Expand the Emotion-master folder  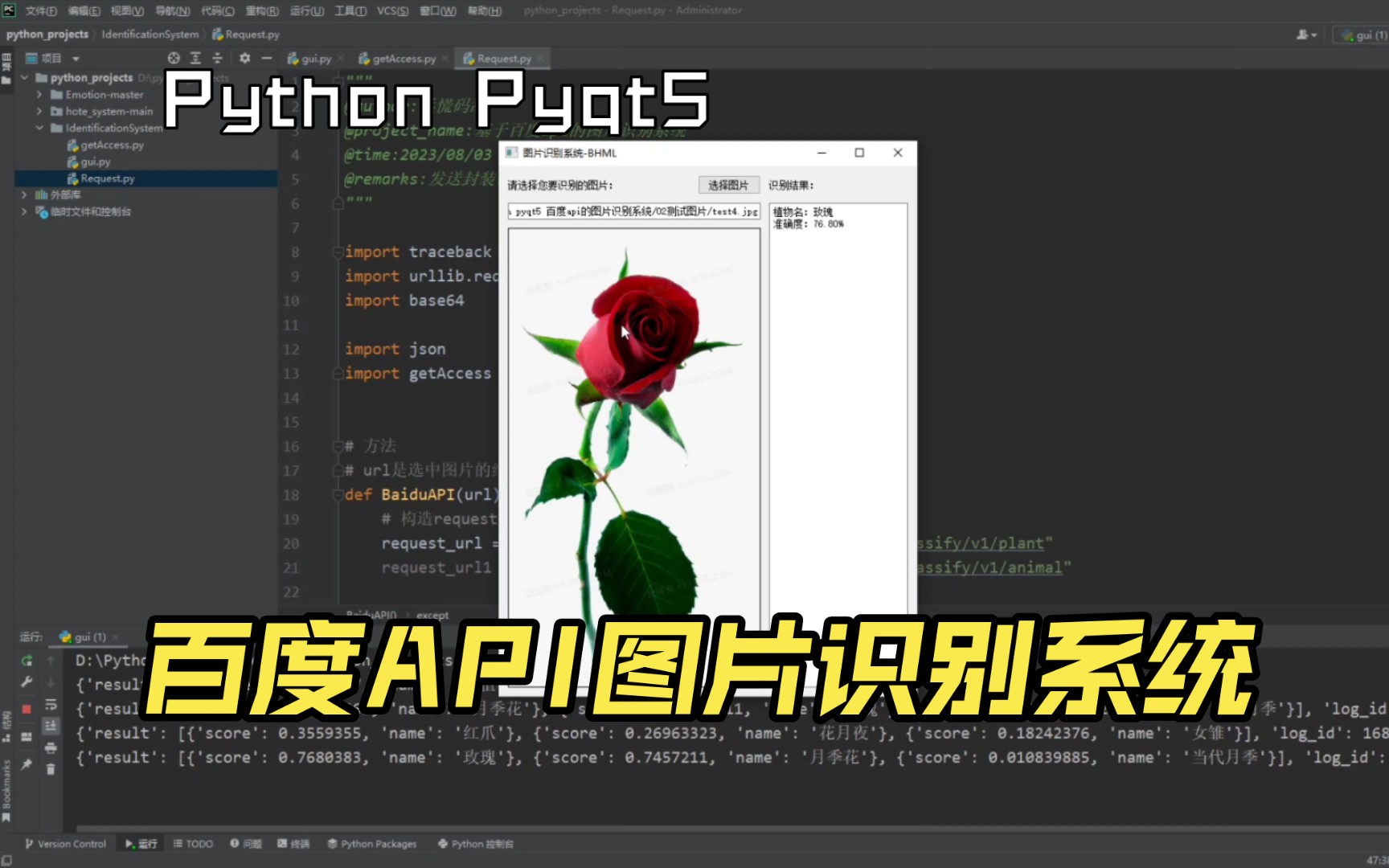point(39,94)
